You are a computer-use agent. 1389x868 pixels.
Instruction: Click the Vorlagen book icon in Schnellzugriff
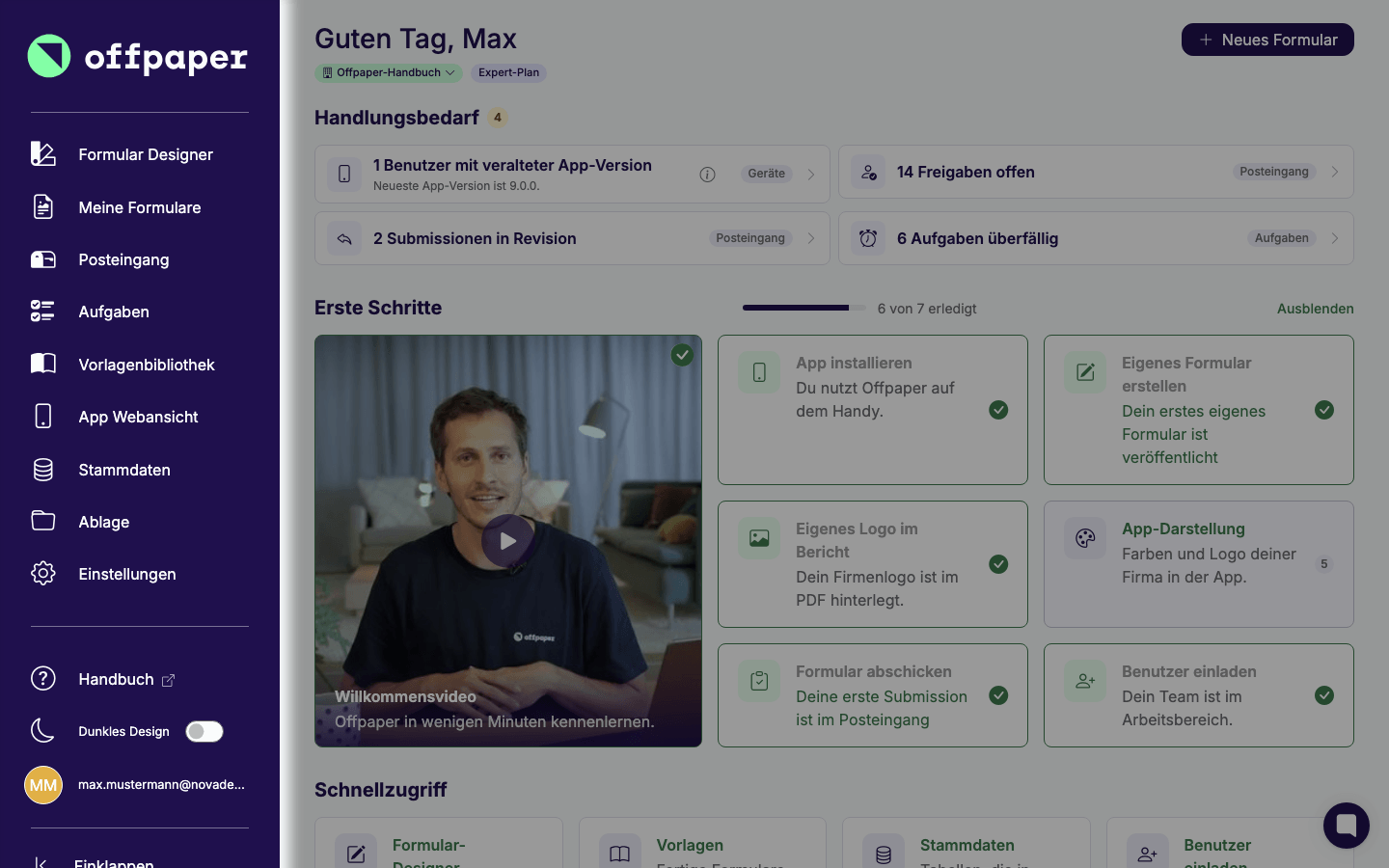coord(619,854)
